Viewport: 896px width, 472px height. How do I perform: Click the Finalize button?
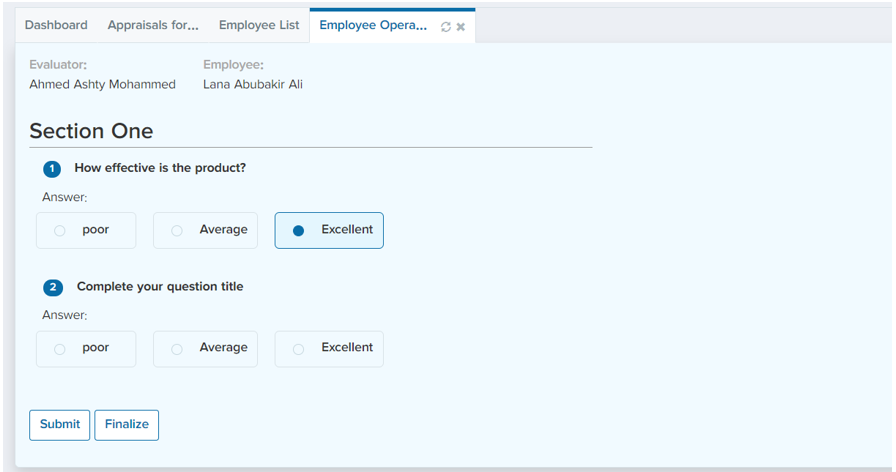tap(127, 424)
